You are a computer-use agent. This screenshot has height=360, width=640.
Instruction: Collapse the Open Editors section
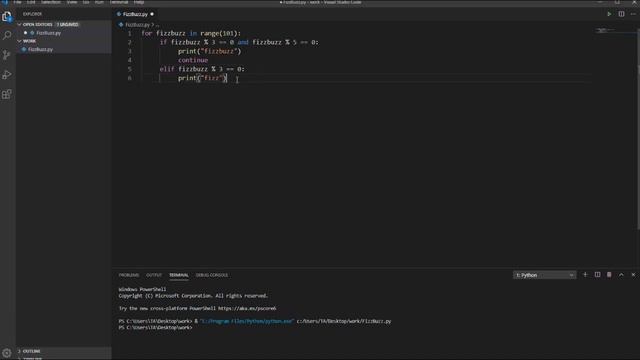[19, 24]
